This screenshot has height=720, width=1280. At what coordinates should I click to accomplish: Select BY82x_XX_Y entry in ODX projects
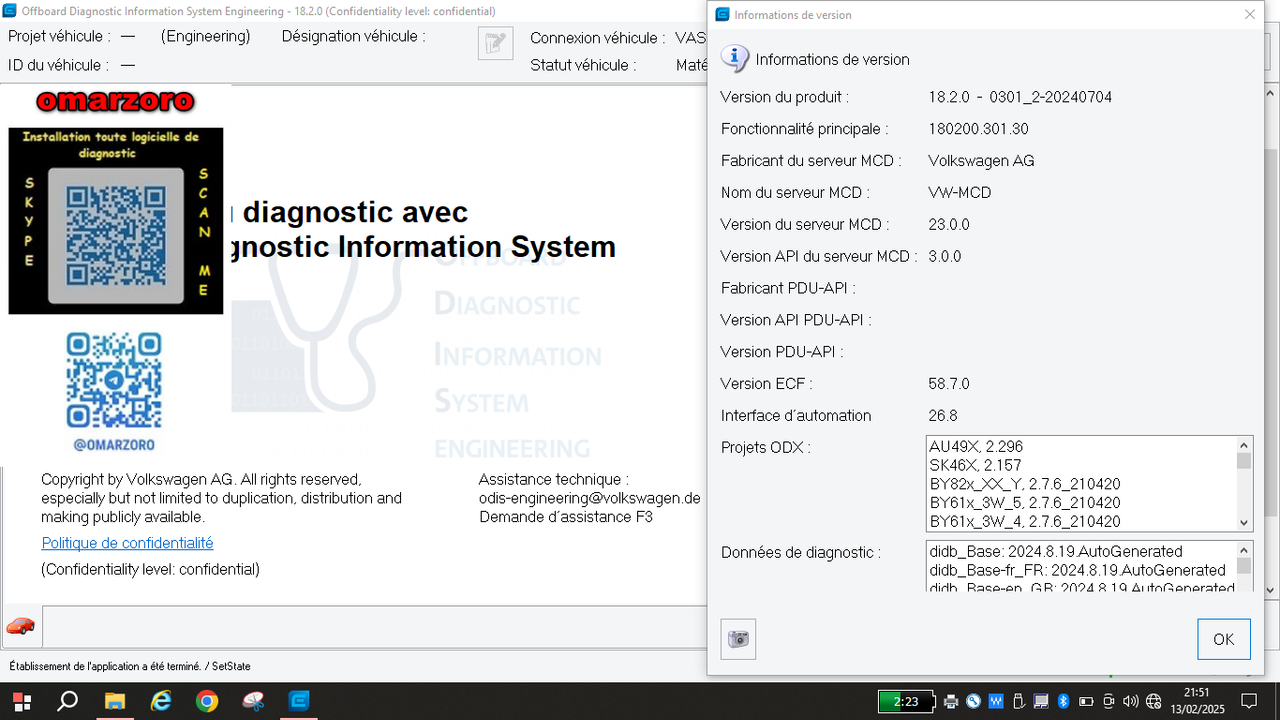click(x=1082, y=484)
